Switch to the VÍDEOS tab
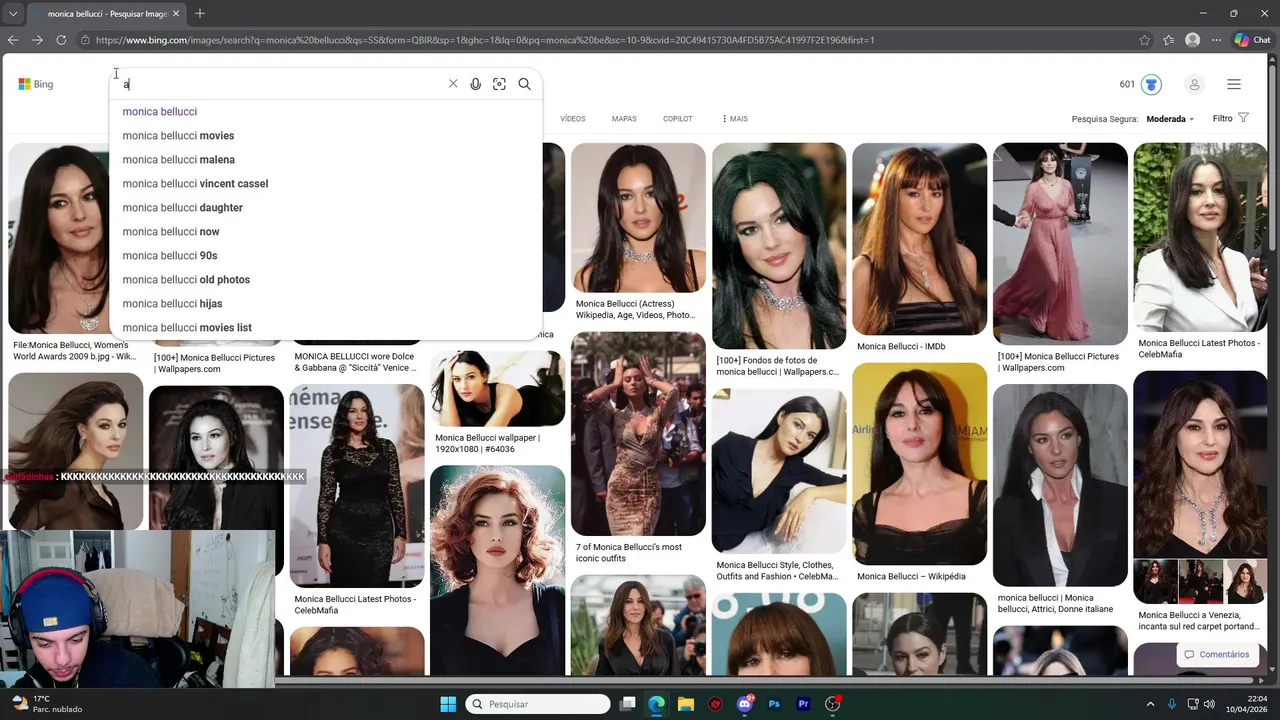 click(x=573, y=119)
